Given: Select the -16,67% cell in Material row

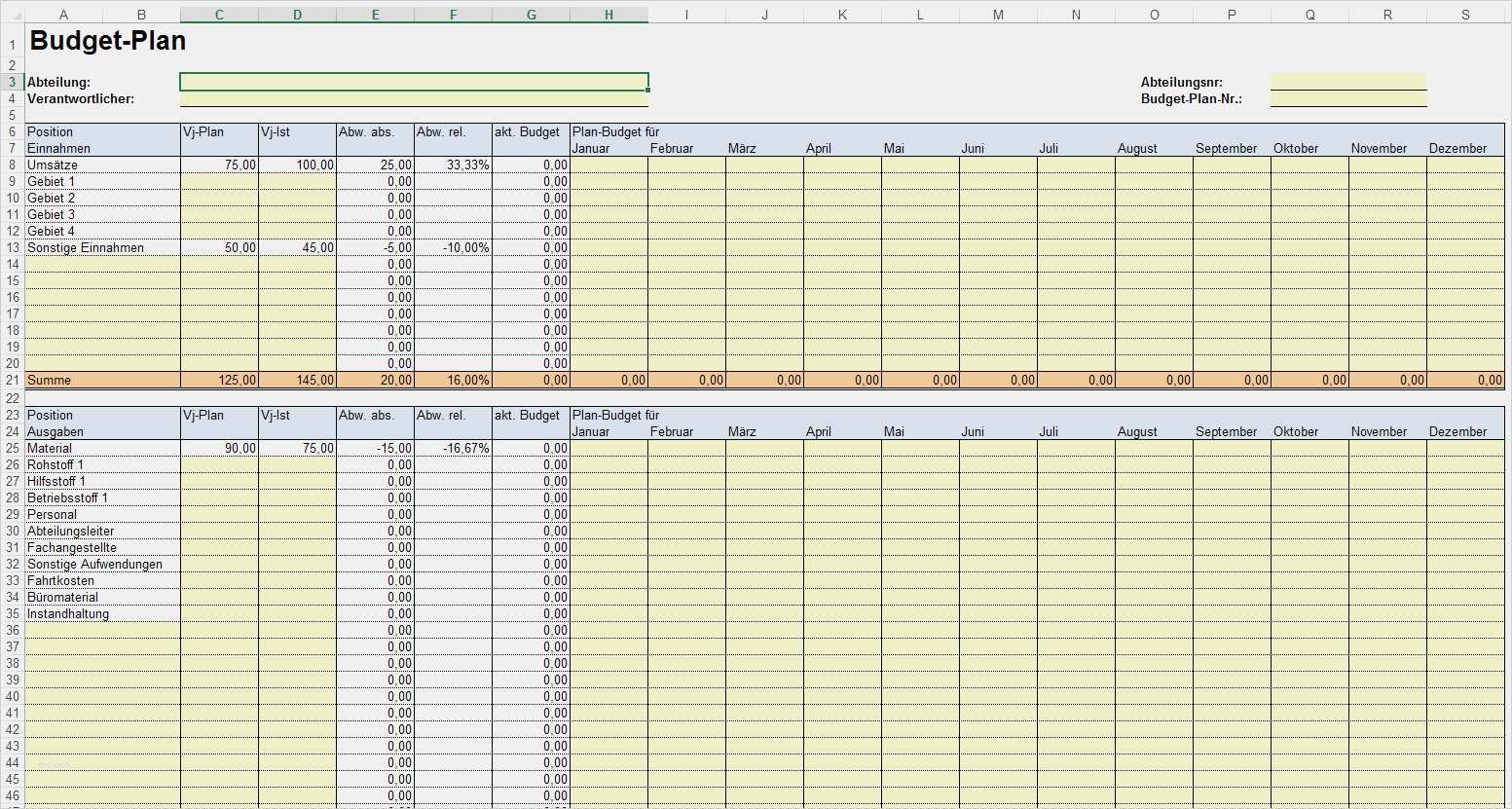Looking at the screenshot, I should coord(453,449).
